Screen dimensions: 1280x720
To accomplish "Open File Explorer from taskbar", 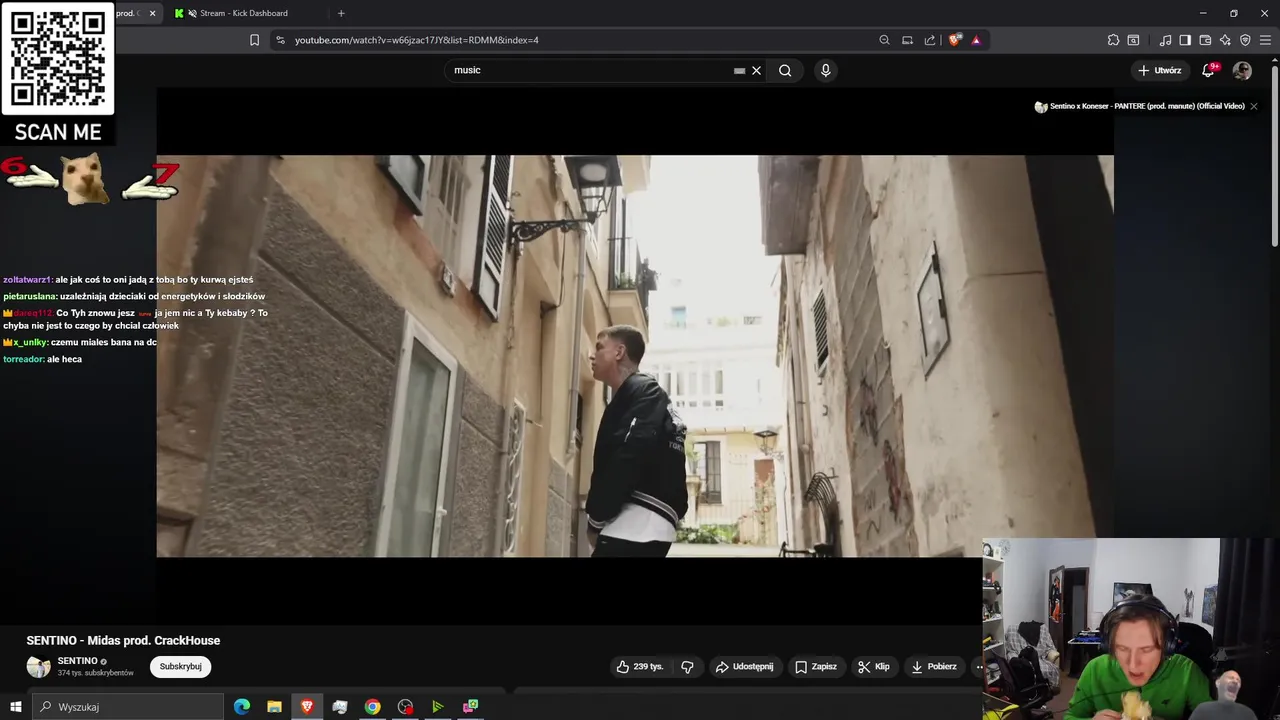I will pyautogui.click(x=274, y=707).
